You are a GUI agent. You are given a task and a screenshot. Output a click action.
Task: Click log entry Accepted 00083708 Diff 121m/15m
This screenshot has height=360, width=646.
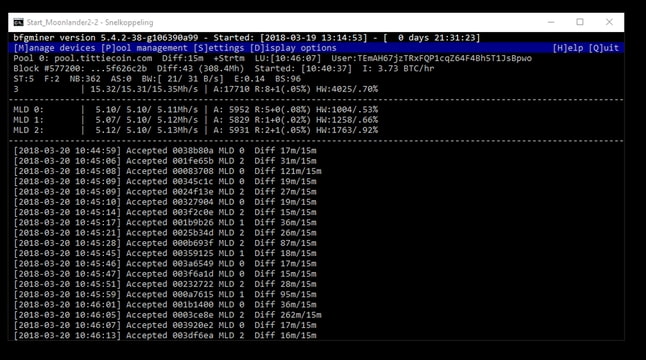tap(167, 171)
